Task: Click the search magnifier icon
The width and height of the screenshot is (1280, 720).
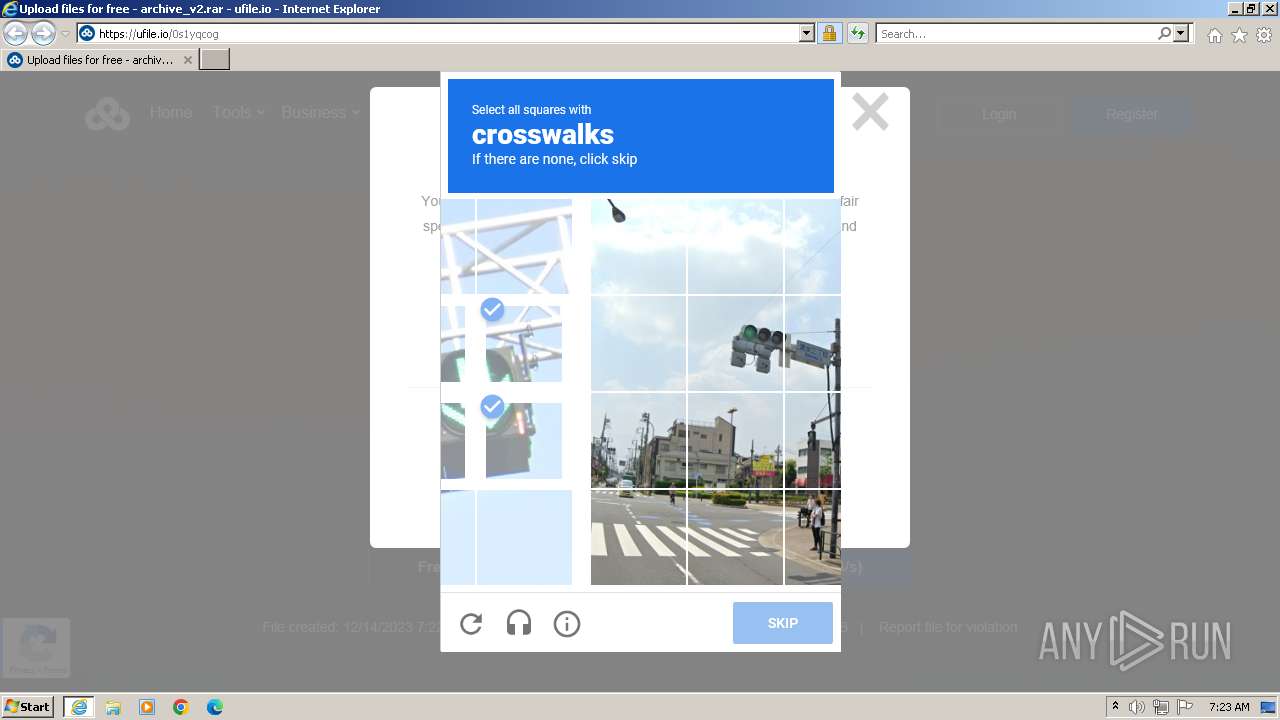Action: [x=1164, y=34]
